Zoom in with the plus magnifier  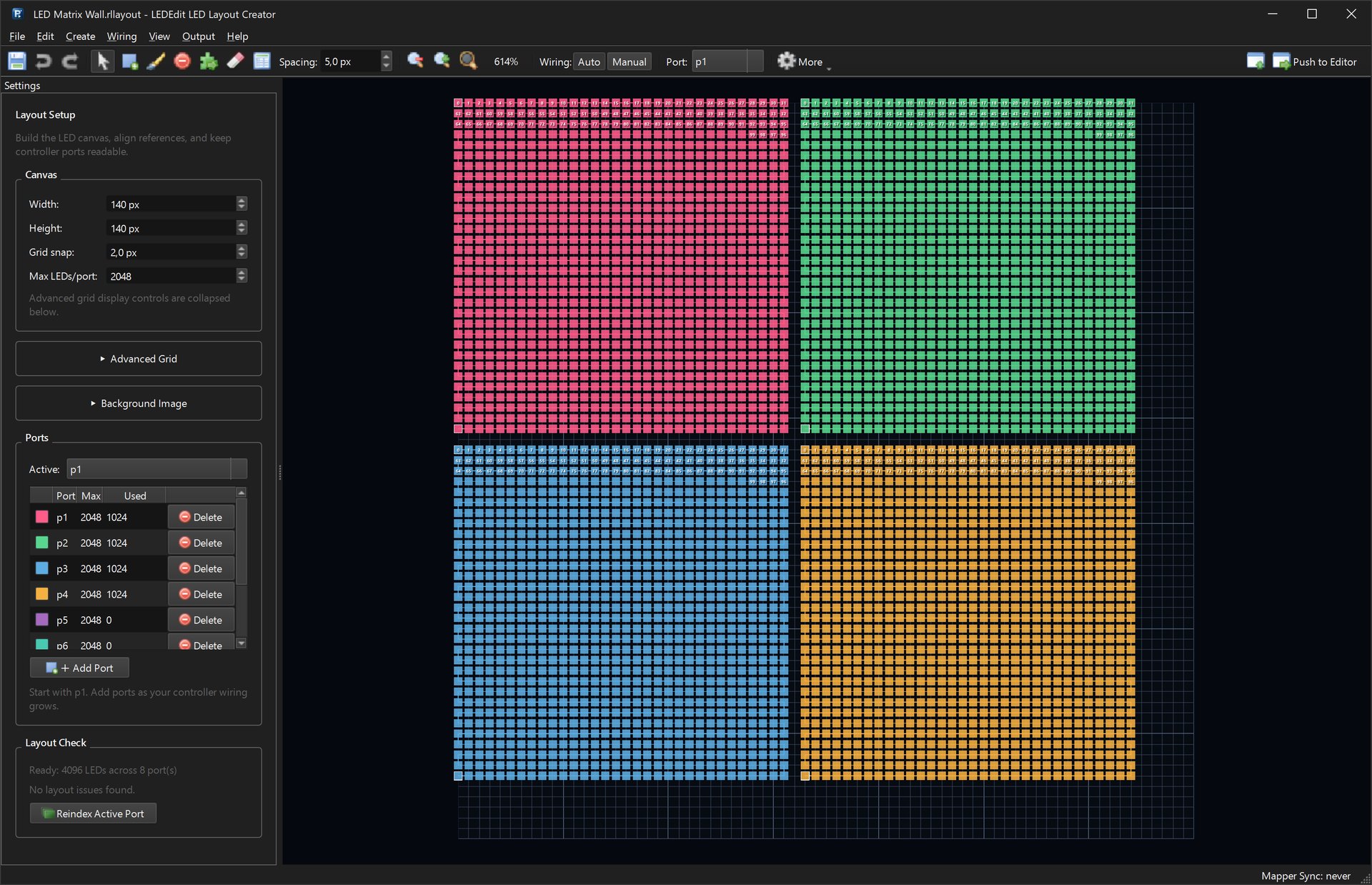(x=442, y=61)
